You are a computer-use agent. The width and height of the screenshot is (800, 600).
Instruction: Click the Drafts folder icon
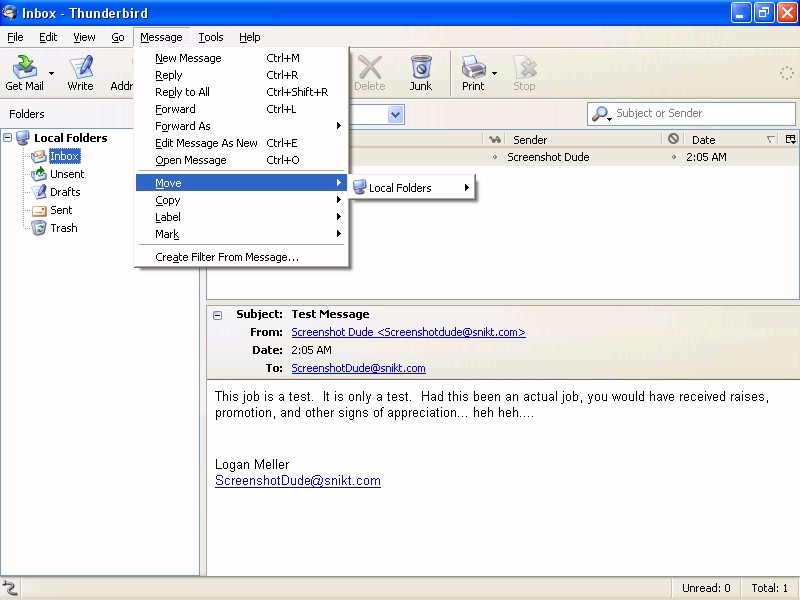(39, 192)
